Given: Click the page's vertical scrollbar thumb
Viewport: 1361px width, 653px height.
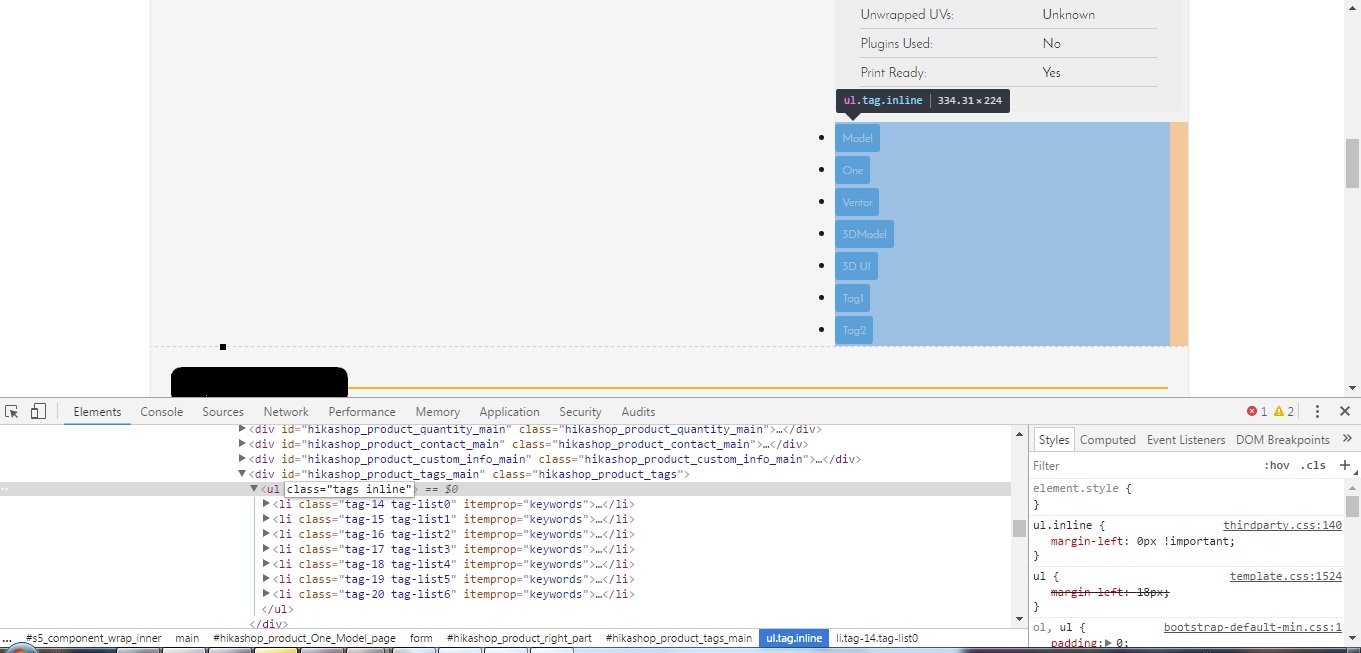Looking at the screenshot, I should coord(1352,163).
